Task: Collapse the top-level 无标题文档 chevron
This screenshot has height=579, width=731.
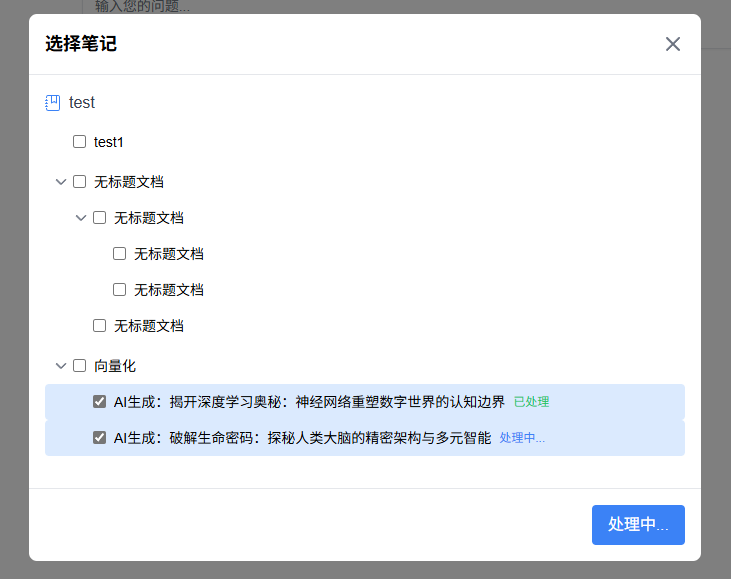Action: (61, 182)
